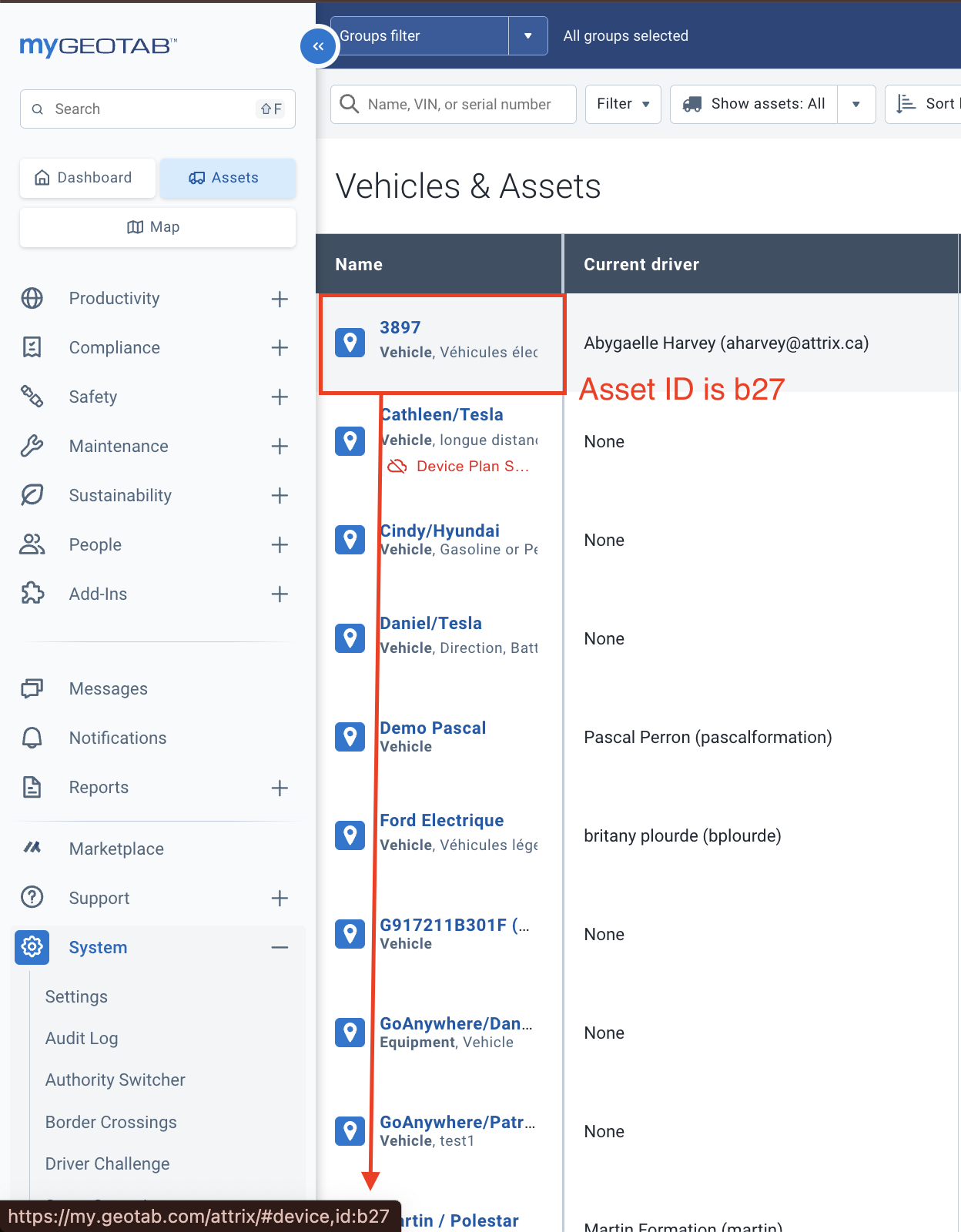The height and width of the screenshot is (1232, 961).
Task: Open the Audit Log menu item
Action: point(82,1038)
